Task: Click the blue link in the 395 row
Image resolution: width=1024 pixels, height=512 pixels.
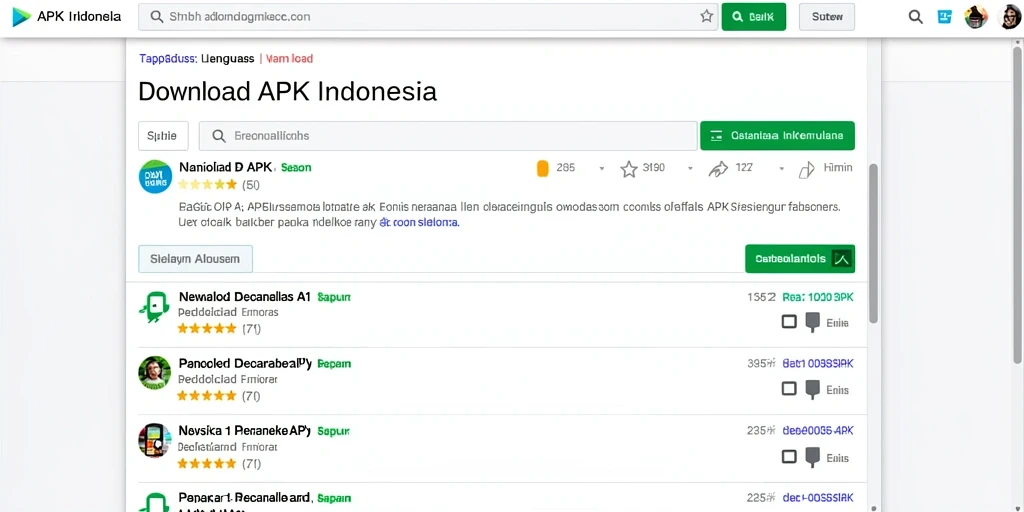Action: [818, 364]
